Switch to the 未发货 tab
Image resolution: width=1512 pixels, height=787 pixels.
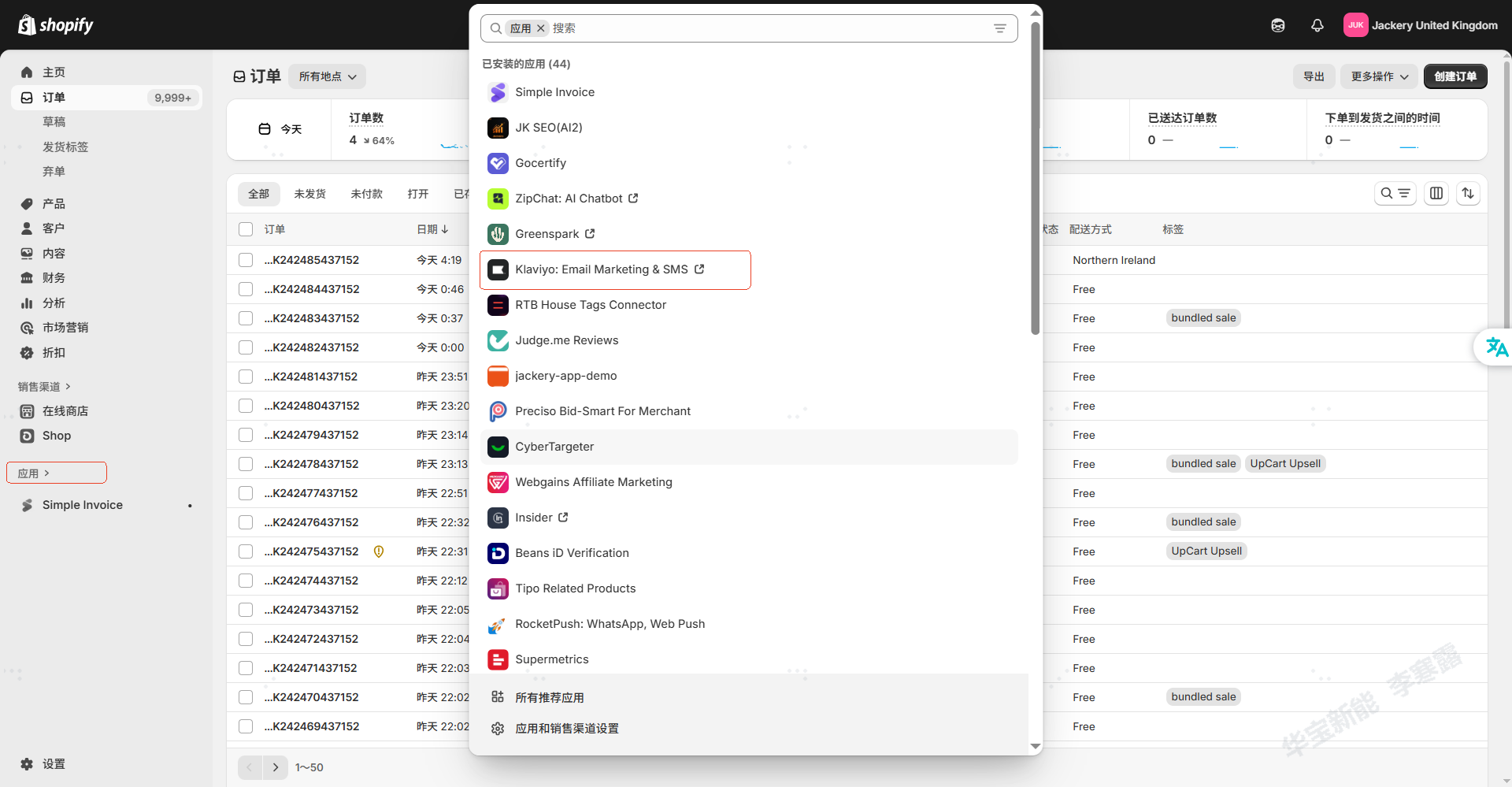(x=309, y=194)
